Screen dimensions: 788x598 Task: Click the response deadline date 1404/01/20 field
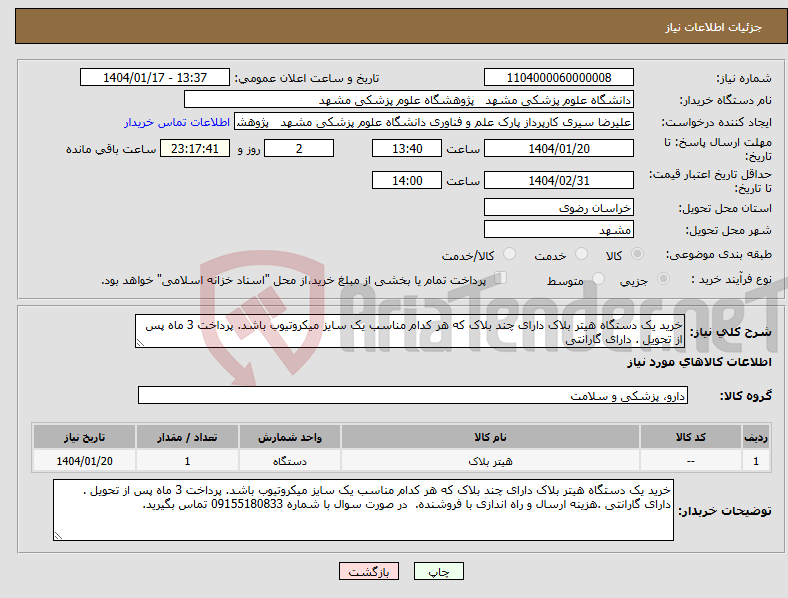(559, 148)
